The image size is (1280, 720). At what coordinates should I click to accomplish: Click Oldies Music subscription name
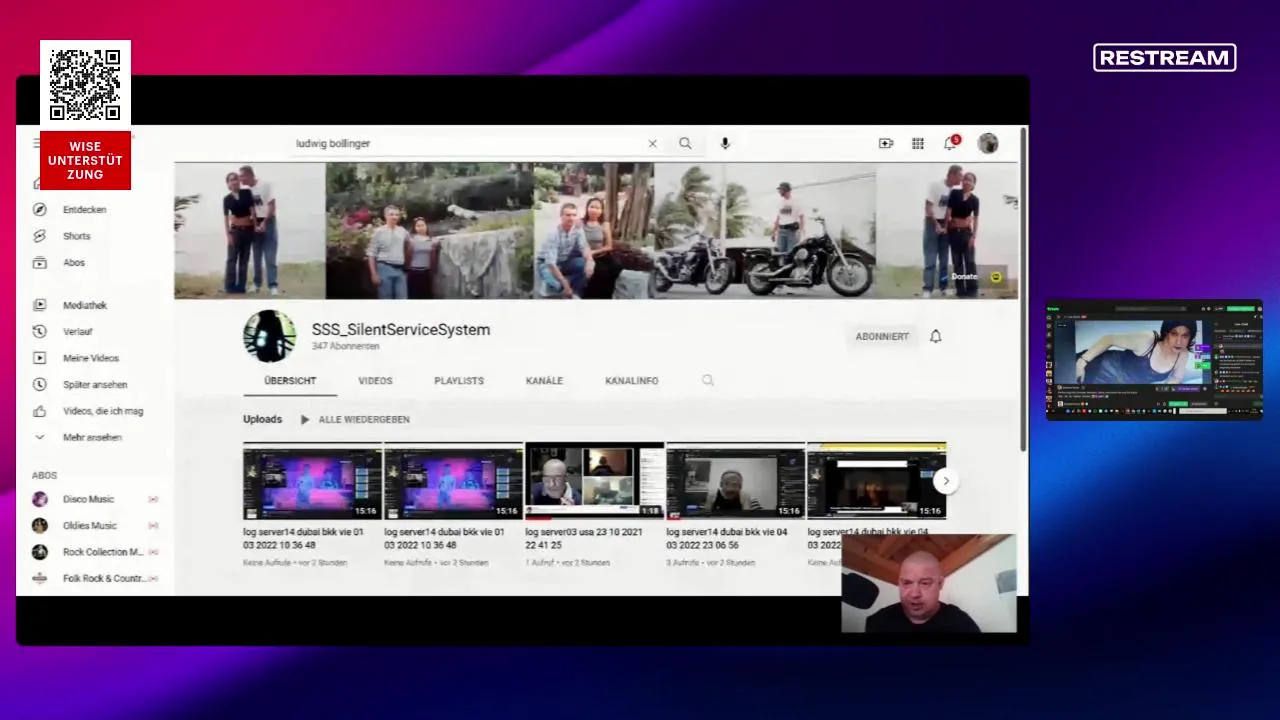pyautogui.click(x=90, y=526)
